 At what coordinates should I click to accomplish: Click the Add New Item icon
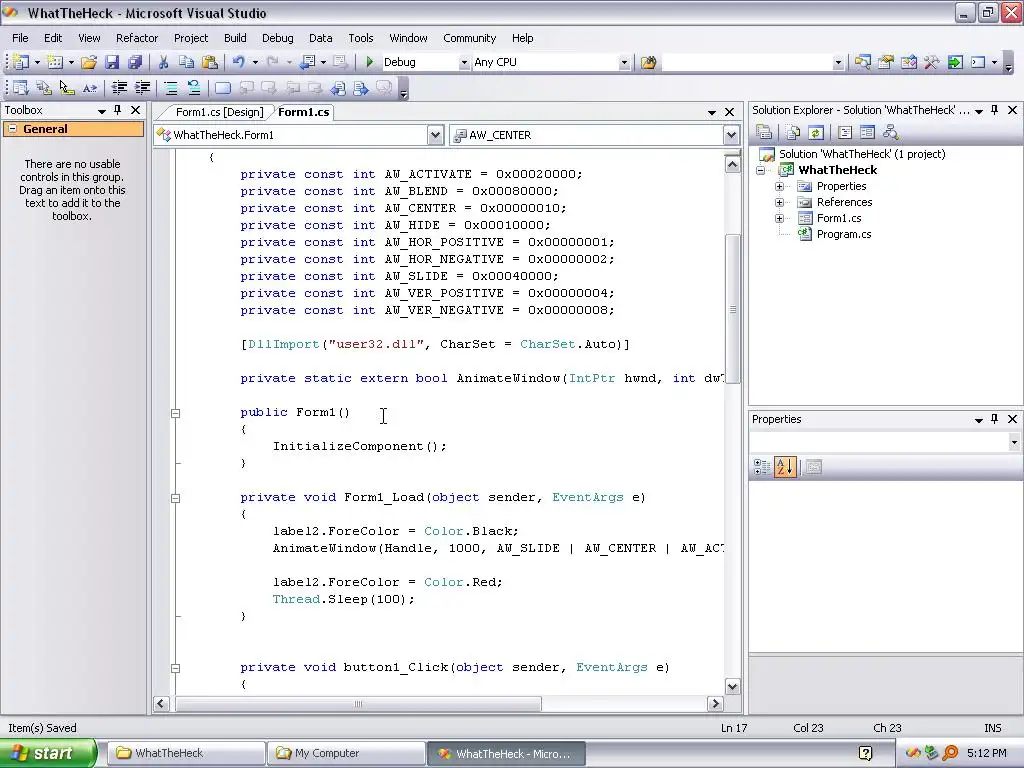55,62
